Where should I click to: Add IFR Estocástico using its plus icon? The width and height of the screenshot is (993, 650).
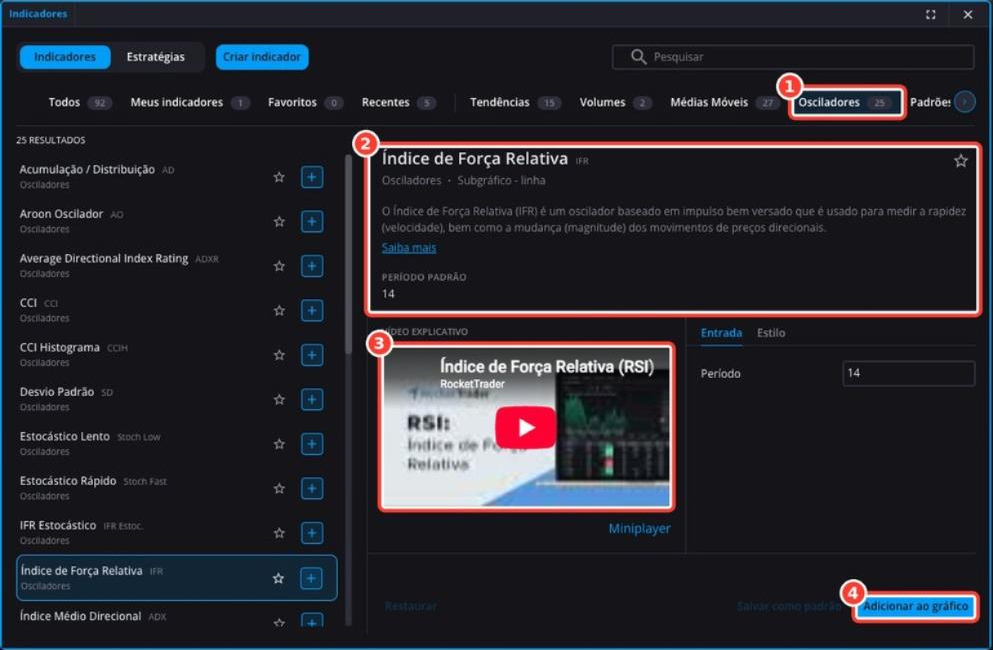(312, 533)
